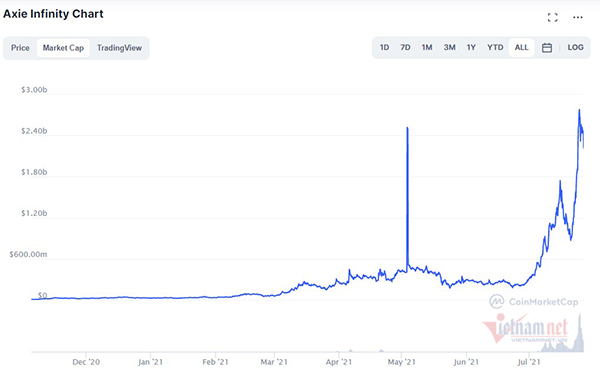The image size is (600, 374).
Task: Click the $3.00b y-axis label
Action: coord(34,90)
